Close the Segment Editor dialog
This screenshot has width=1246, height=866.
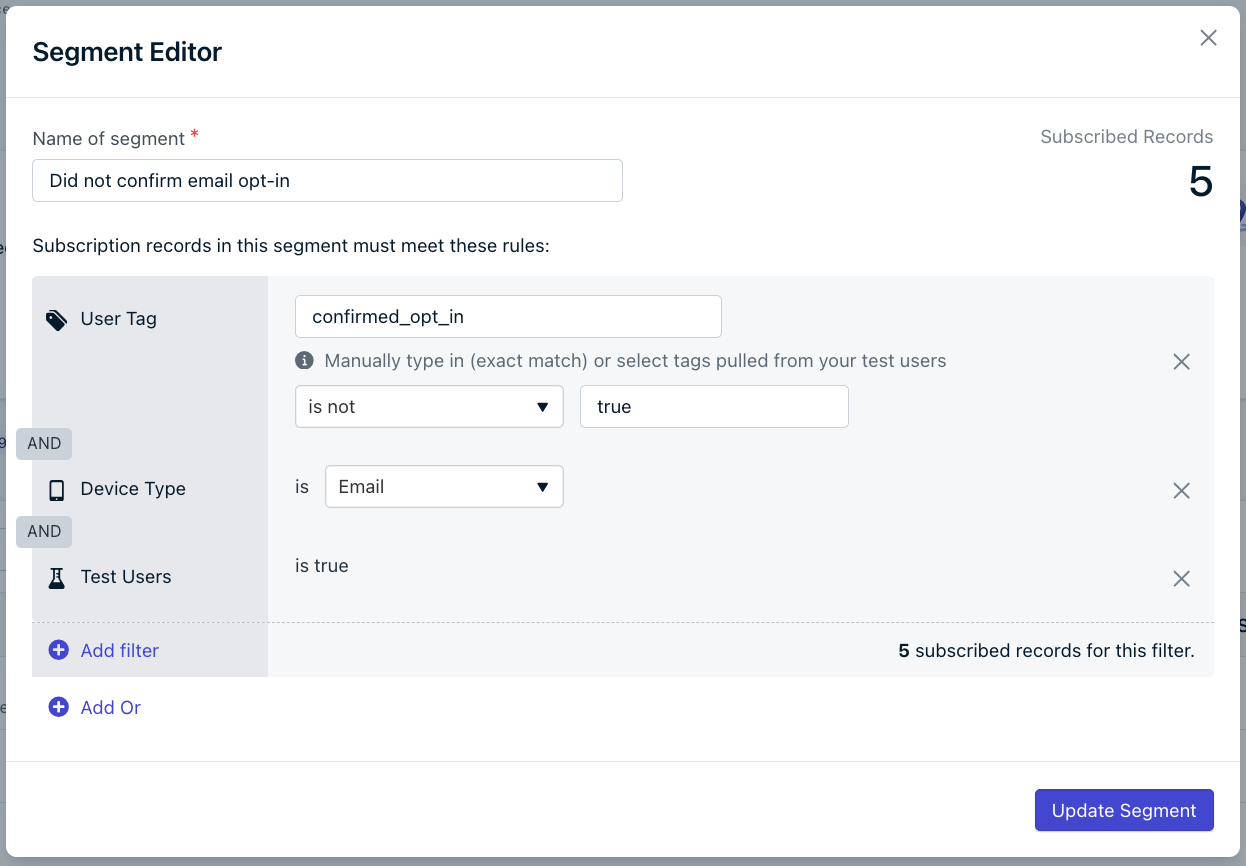pos(1208,38)
